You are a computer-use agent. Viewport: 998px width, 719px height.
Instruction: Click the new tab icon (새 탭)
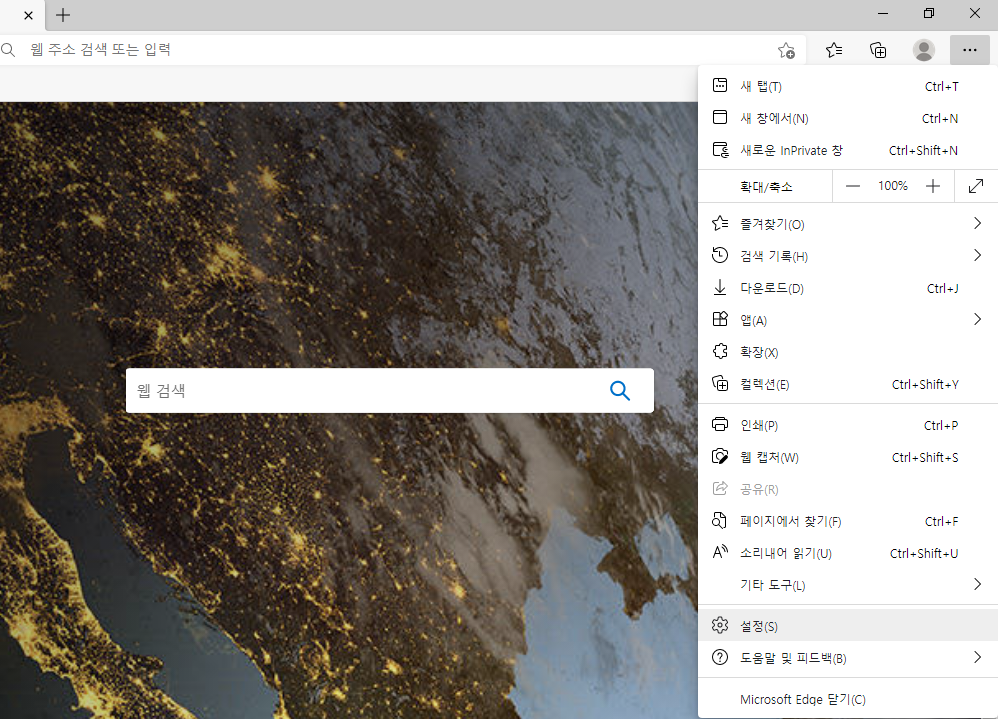720,85
